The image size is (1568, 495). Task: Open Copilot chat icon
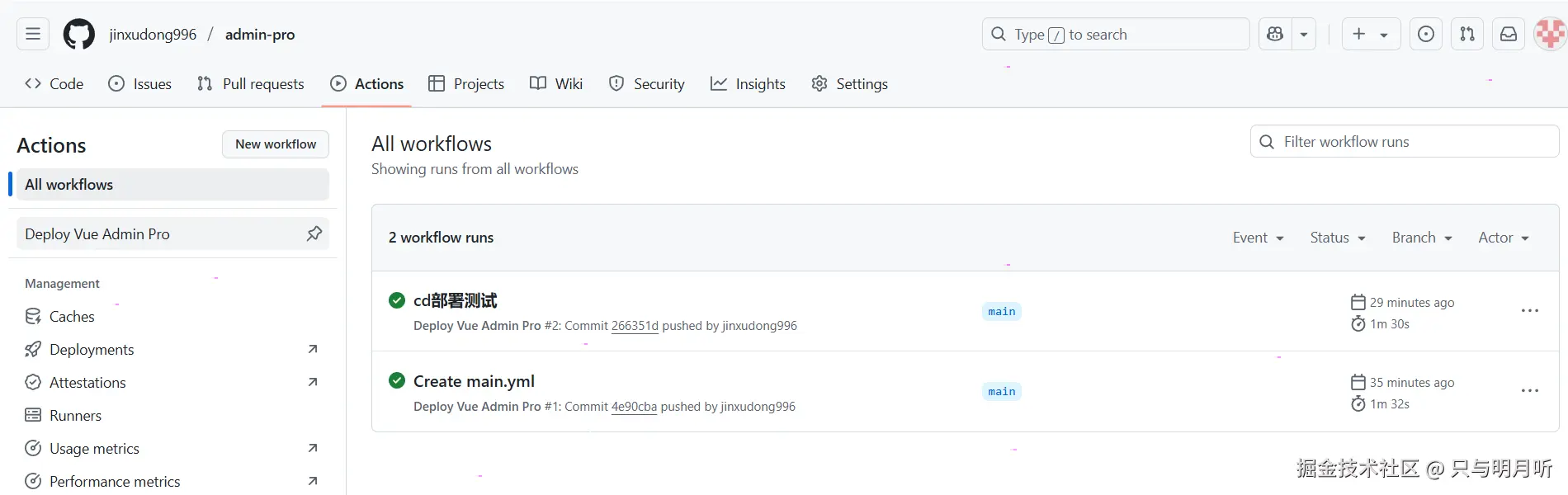pos(1275,34)
